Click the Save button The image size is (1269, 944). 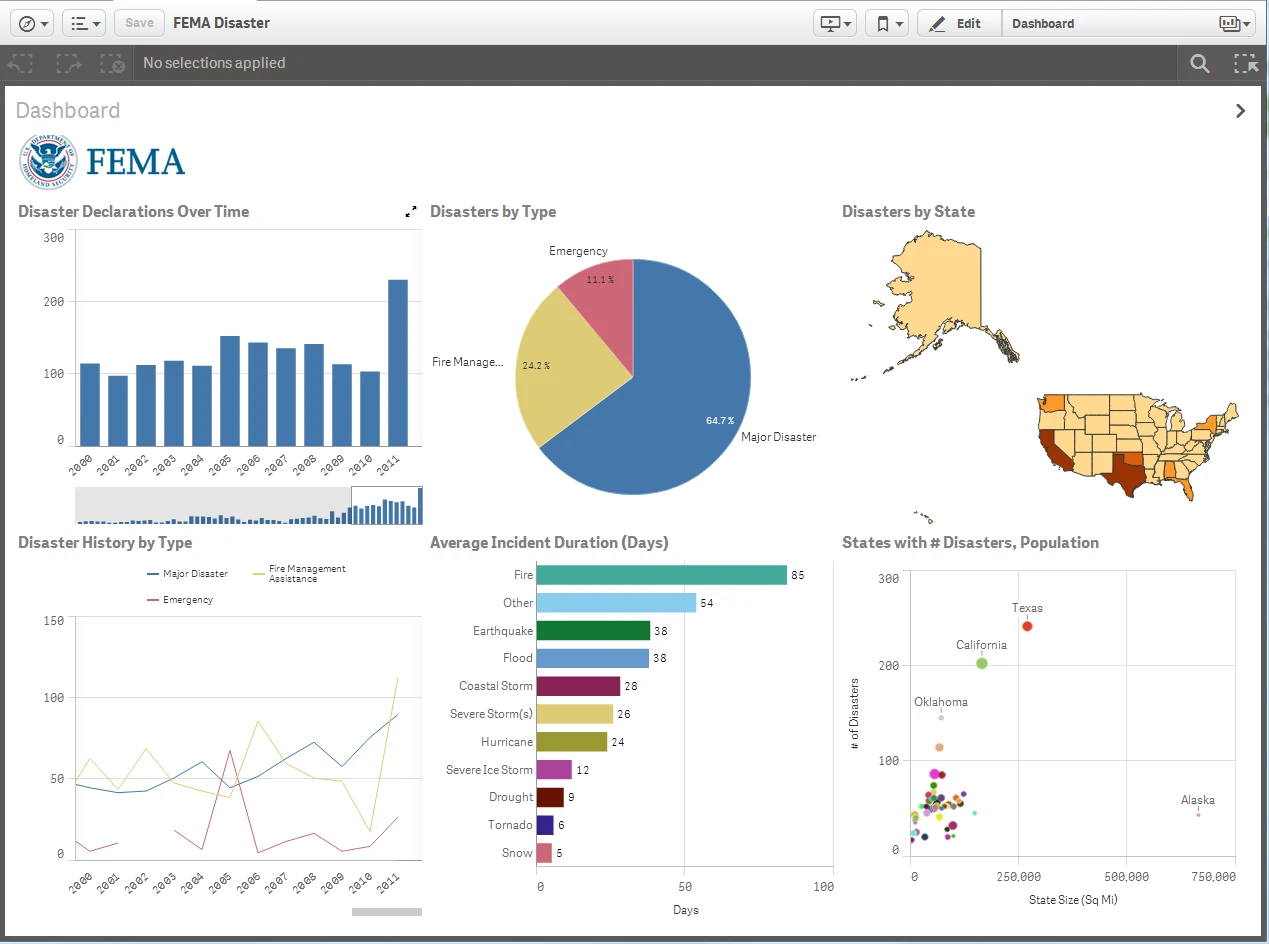(x=138, y=22)
